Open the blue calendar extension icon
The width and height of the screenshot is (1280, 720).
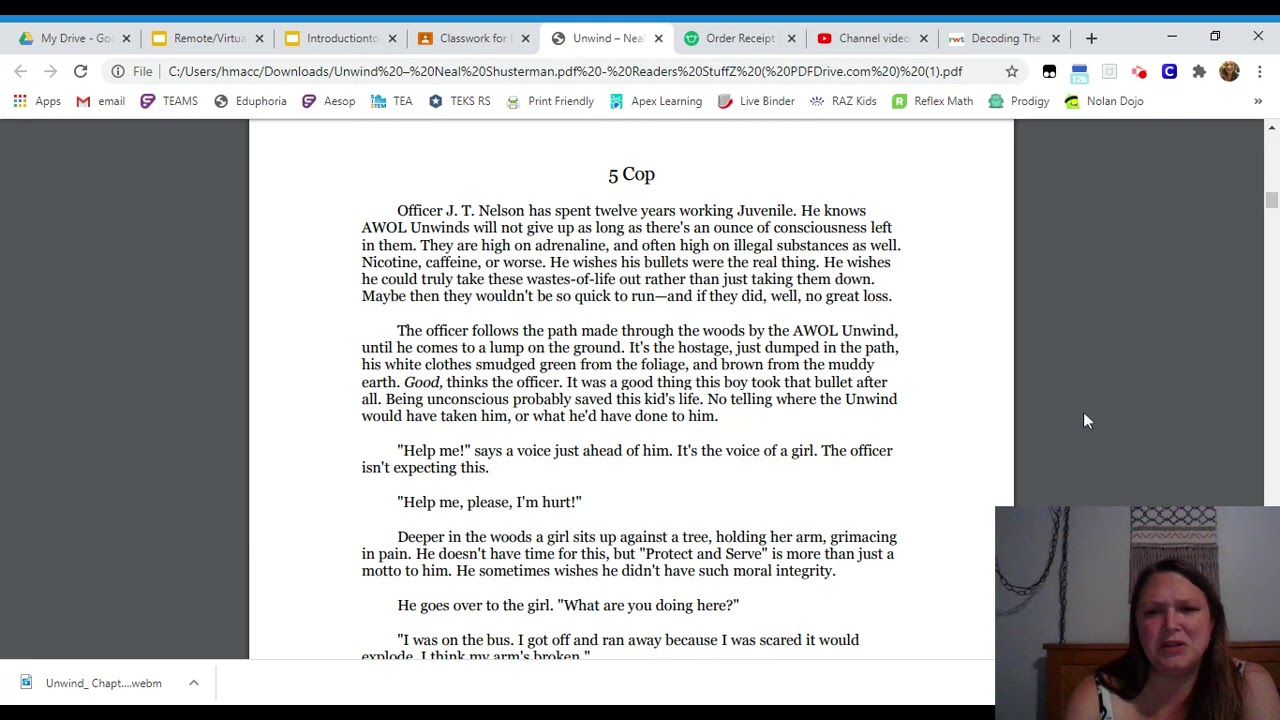[x=1079, y=71]
